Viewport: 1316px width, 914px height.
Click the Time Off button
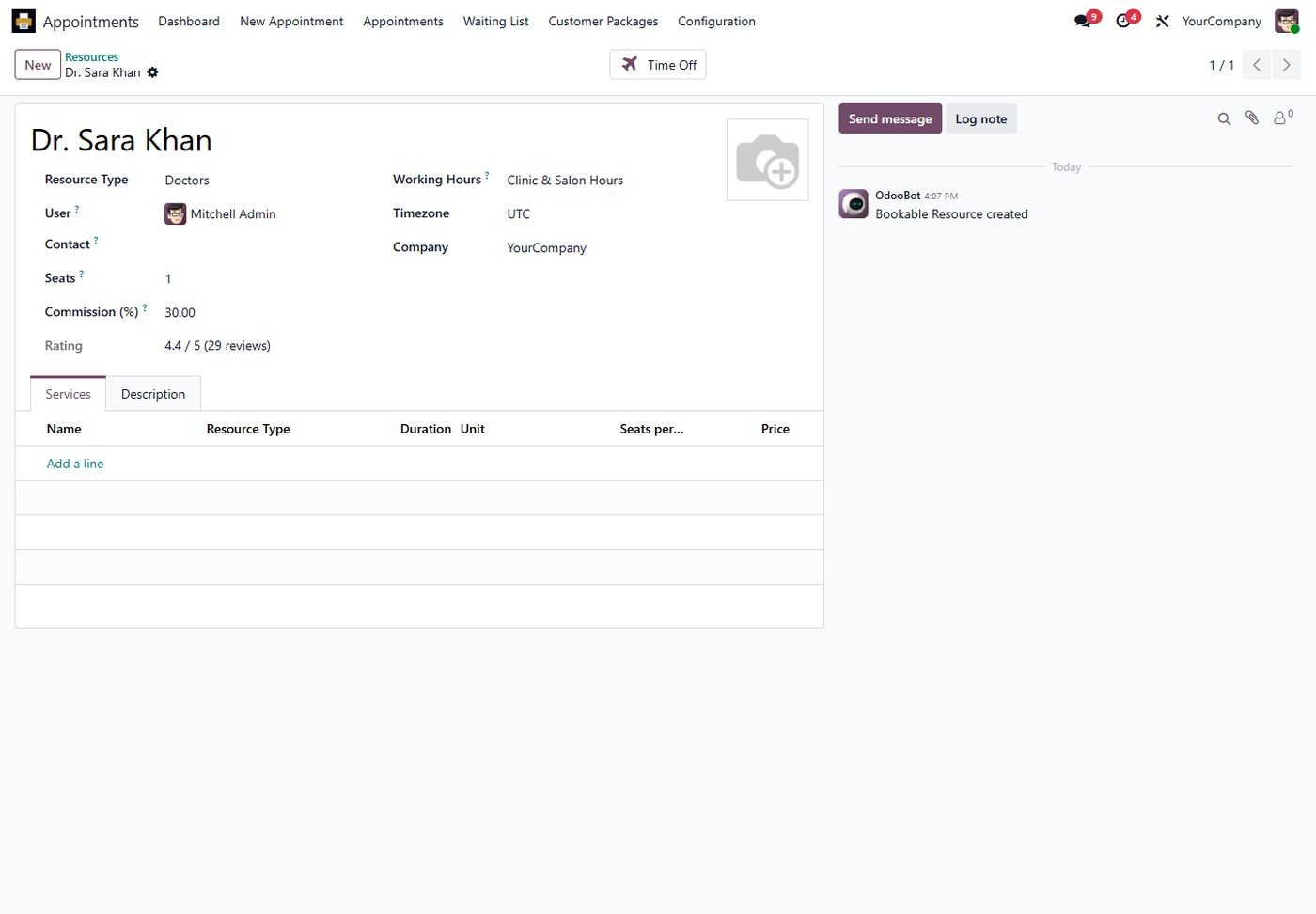(x=658, y=65)
